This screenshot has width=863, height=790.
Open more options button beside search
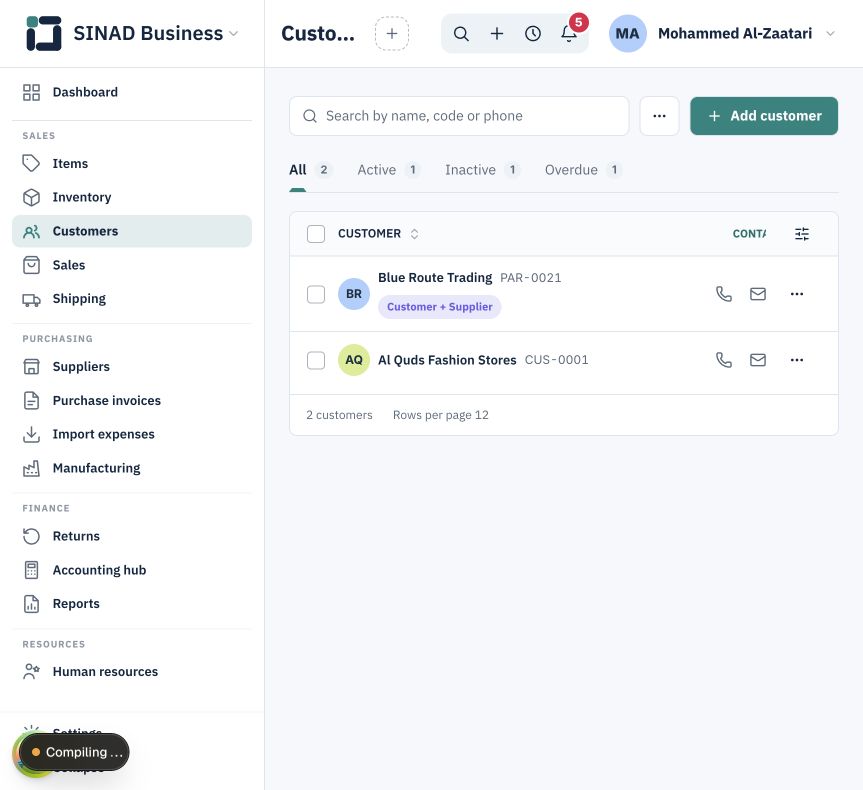[x=659, y=116]
